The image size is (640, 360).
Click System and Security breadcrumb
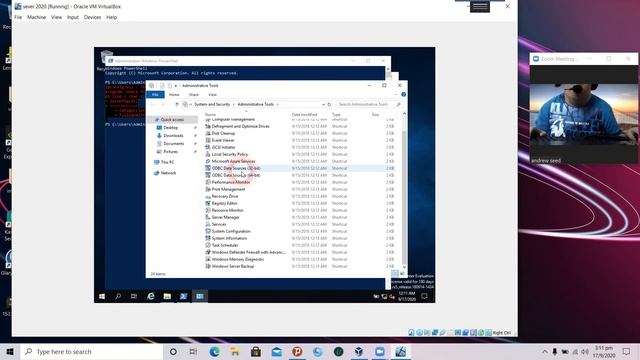212,104
